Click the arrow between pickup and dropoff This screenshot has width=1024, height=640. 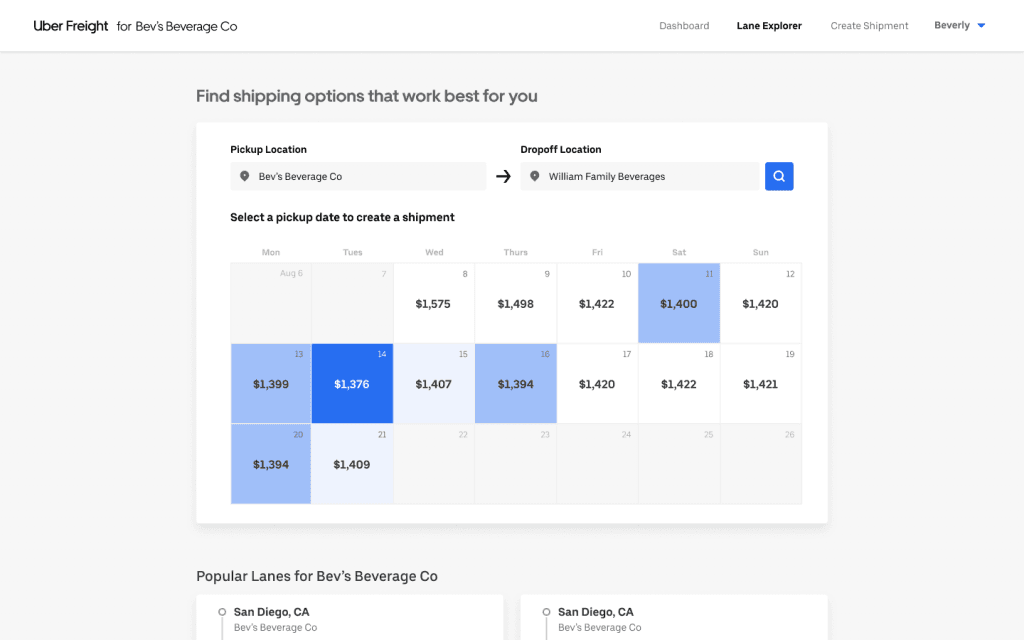tap(503, 177)
